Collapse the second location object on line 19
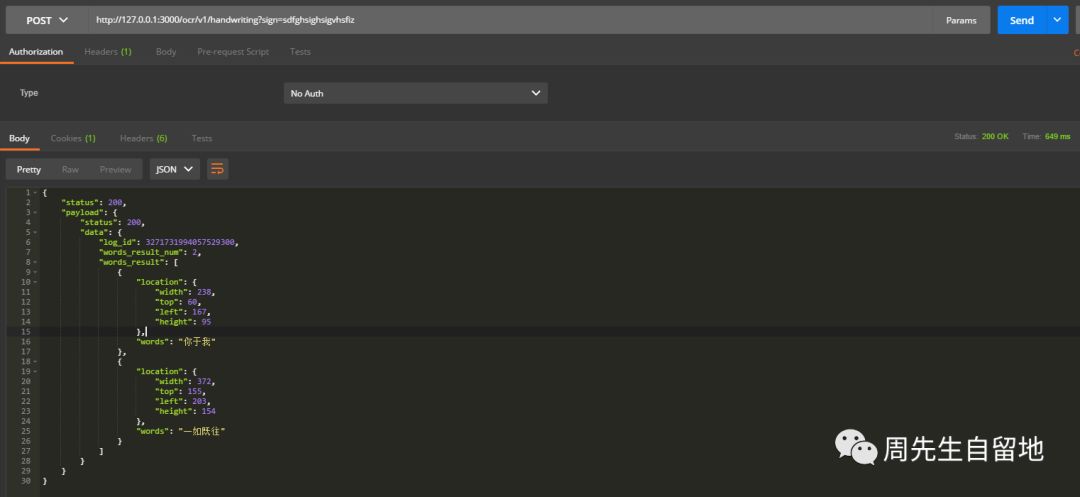This screenshot has width=1080, height=497. pyautogui.click(x=34, y=371)
